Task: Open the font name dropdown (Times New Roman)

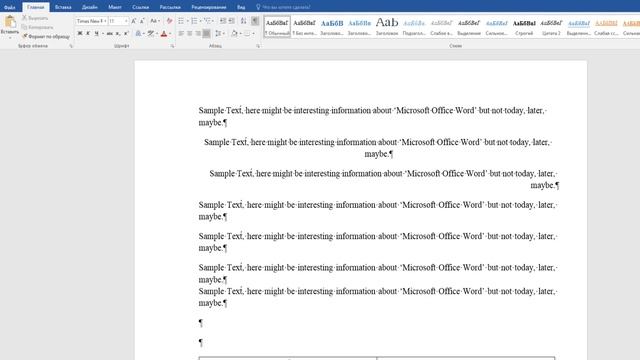Action: click(x=105, y=21)
